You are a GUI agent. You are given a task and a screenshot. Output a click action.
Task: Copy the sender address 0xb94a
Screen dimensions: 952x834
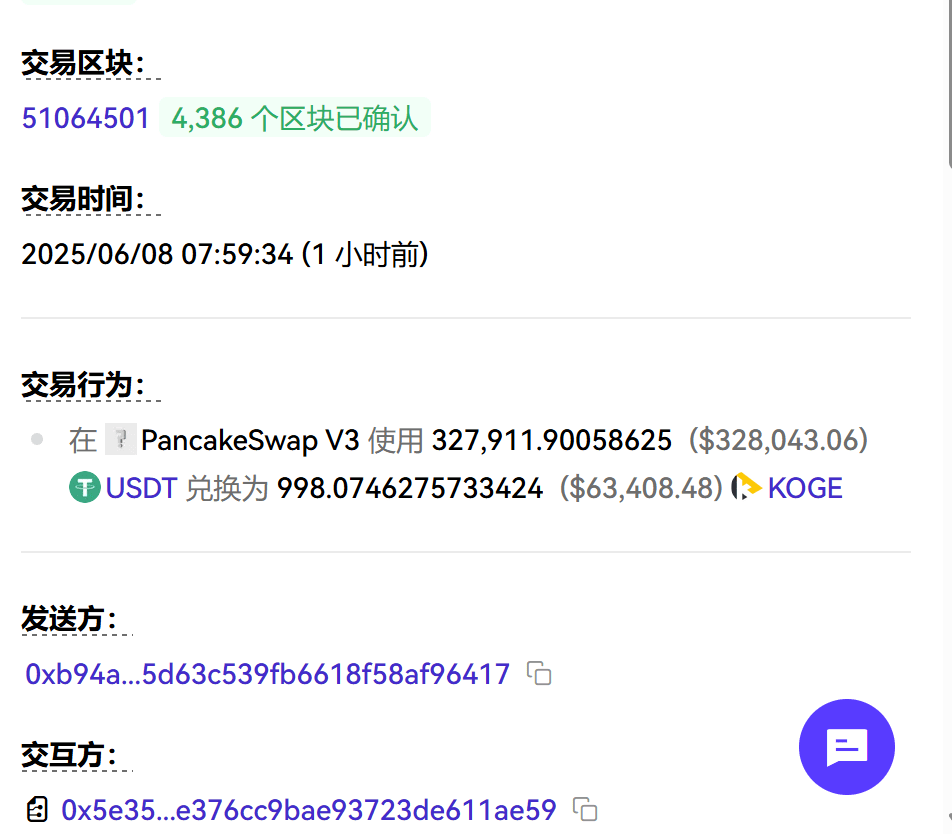pyautogui.click(x=539, y=674)
